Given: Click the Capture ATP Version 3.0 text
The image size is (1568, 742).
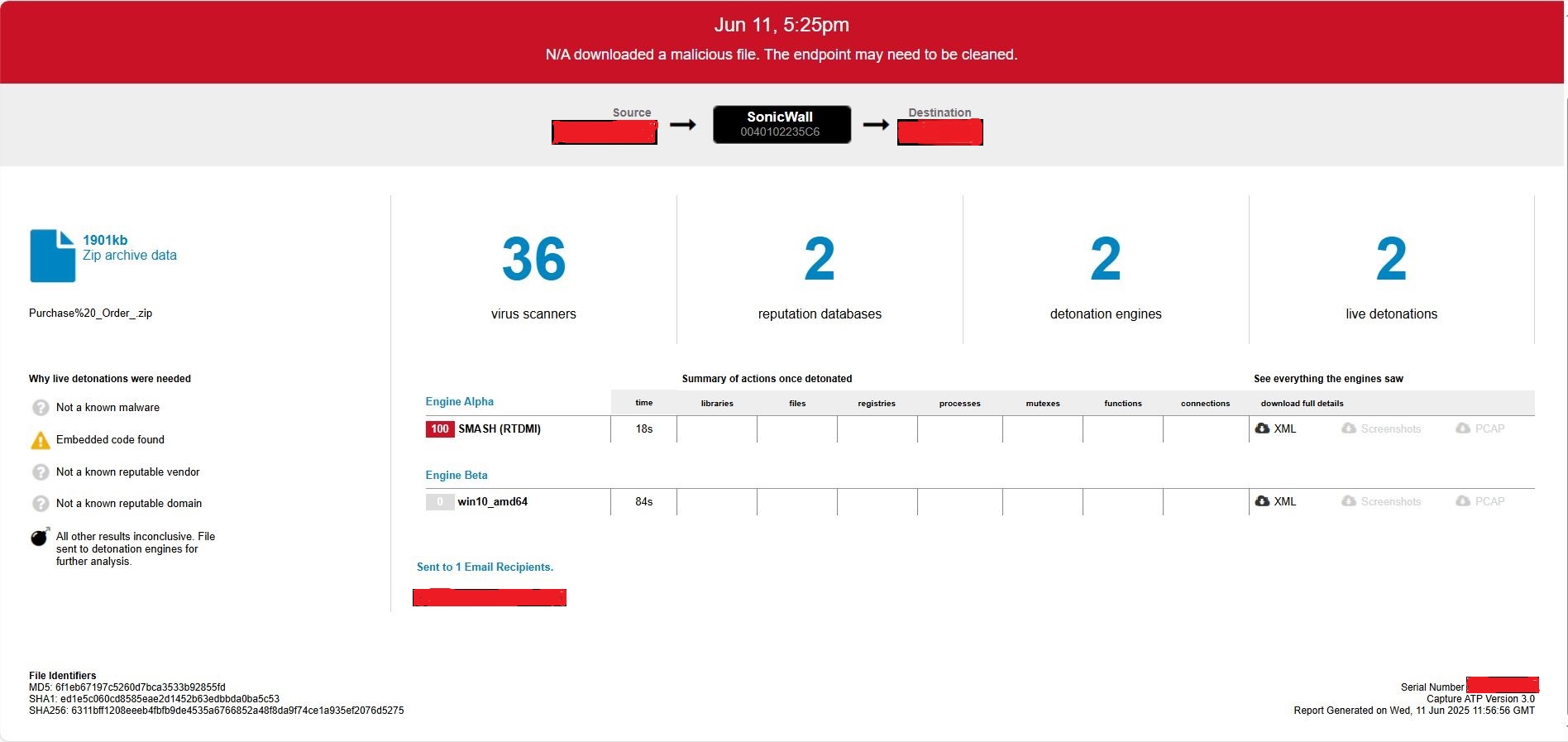Looking at the screenshot, I should [1480, 699].
